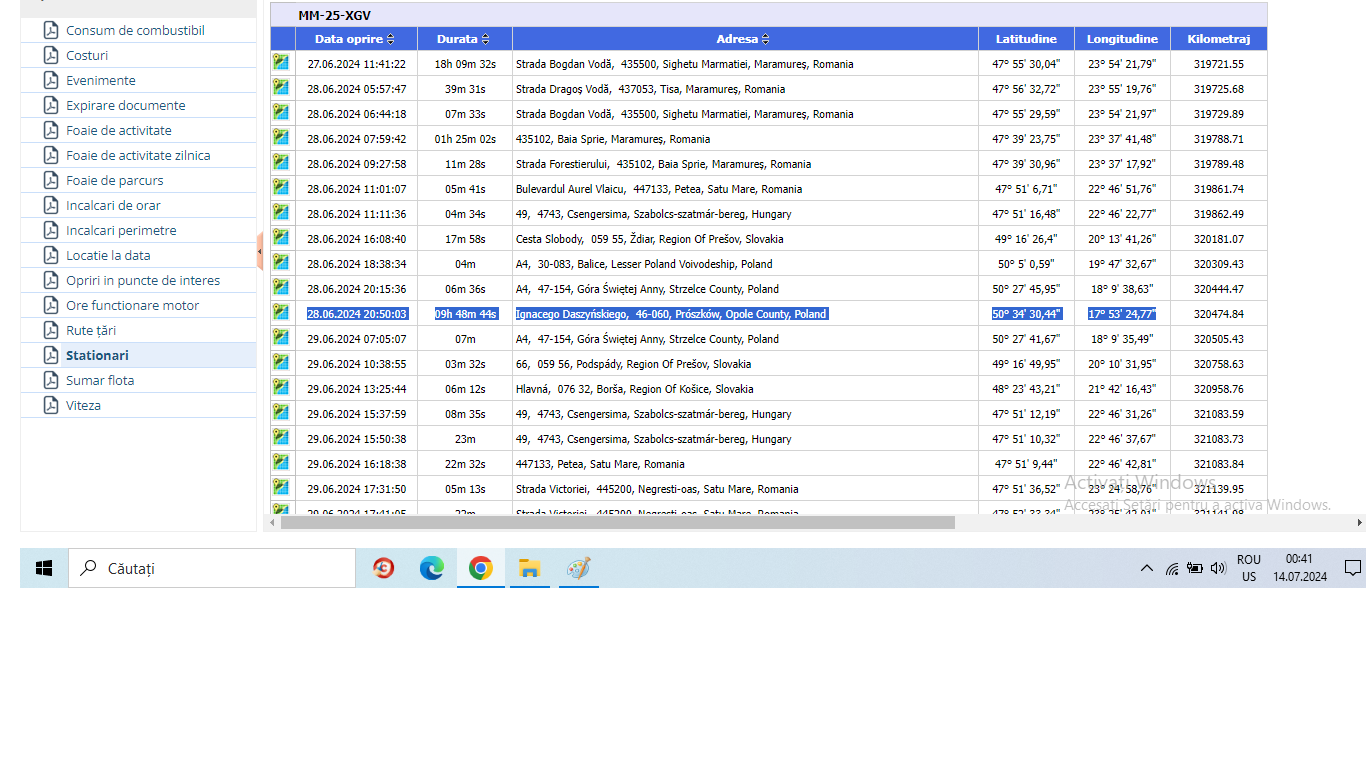Open map icon for highlighted Prószków row

281,313
